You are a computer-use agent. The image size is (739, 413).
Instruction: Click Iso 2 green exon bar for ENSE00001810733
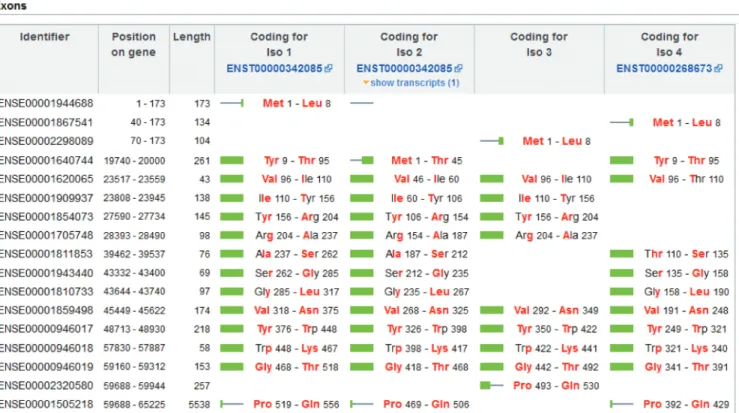pos(361,292)
